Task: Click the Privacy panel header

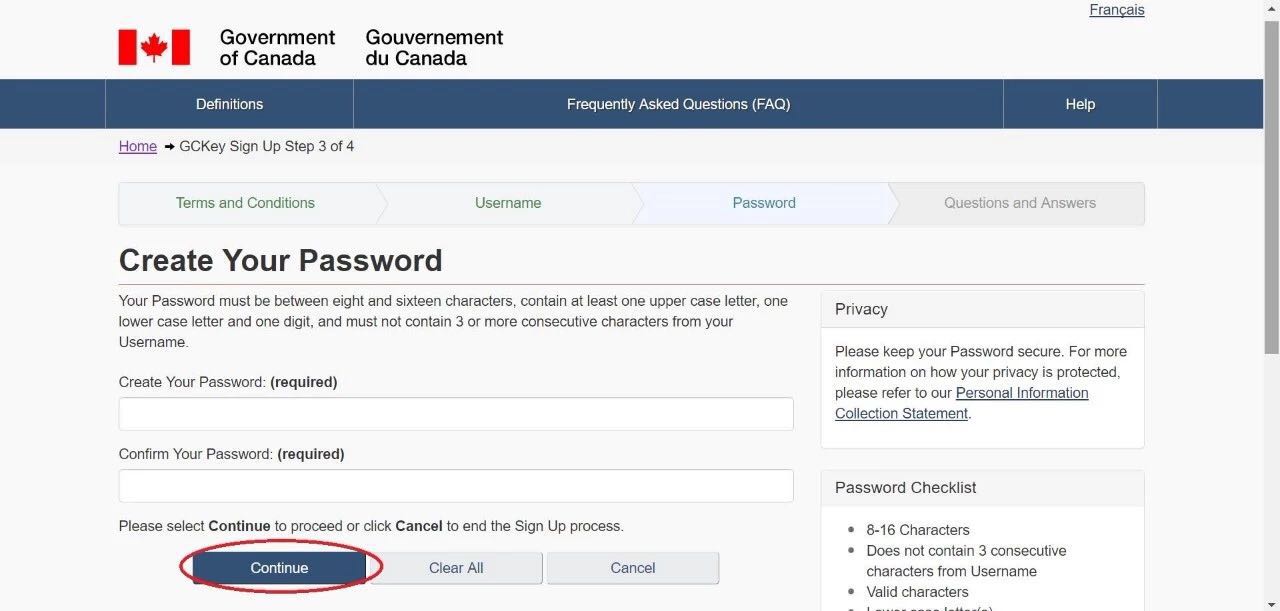Action: coord(981,310)
